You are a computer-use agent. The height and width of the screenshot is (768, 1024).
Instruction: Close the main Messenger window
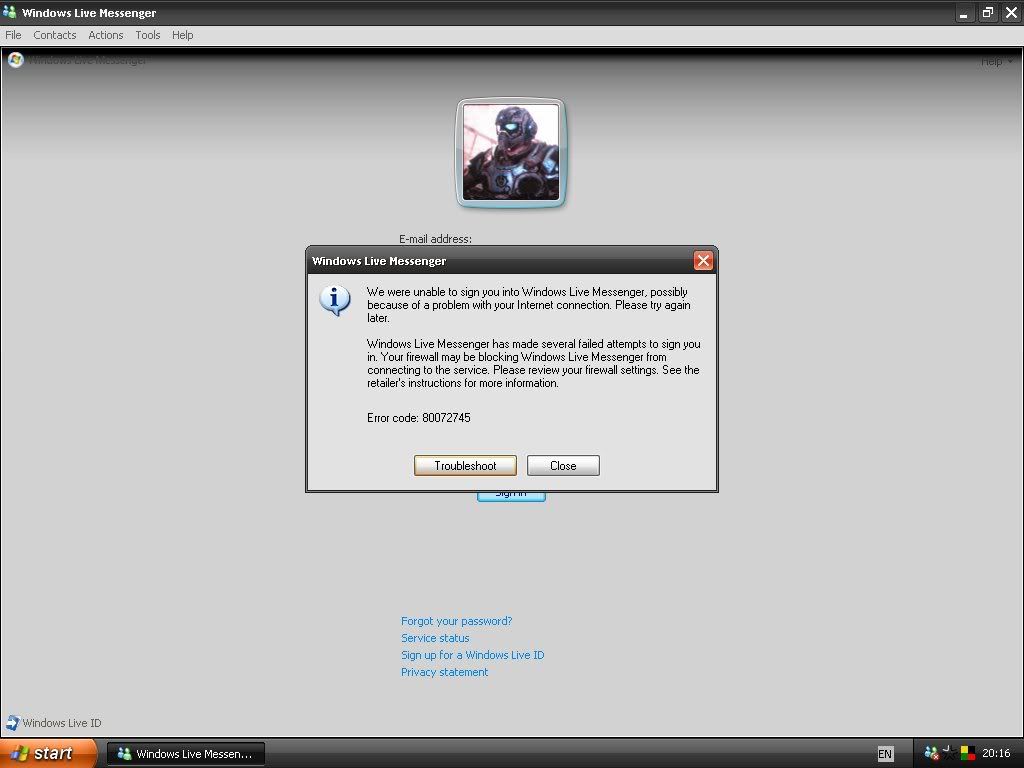pos(1012,12)
